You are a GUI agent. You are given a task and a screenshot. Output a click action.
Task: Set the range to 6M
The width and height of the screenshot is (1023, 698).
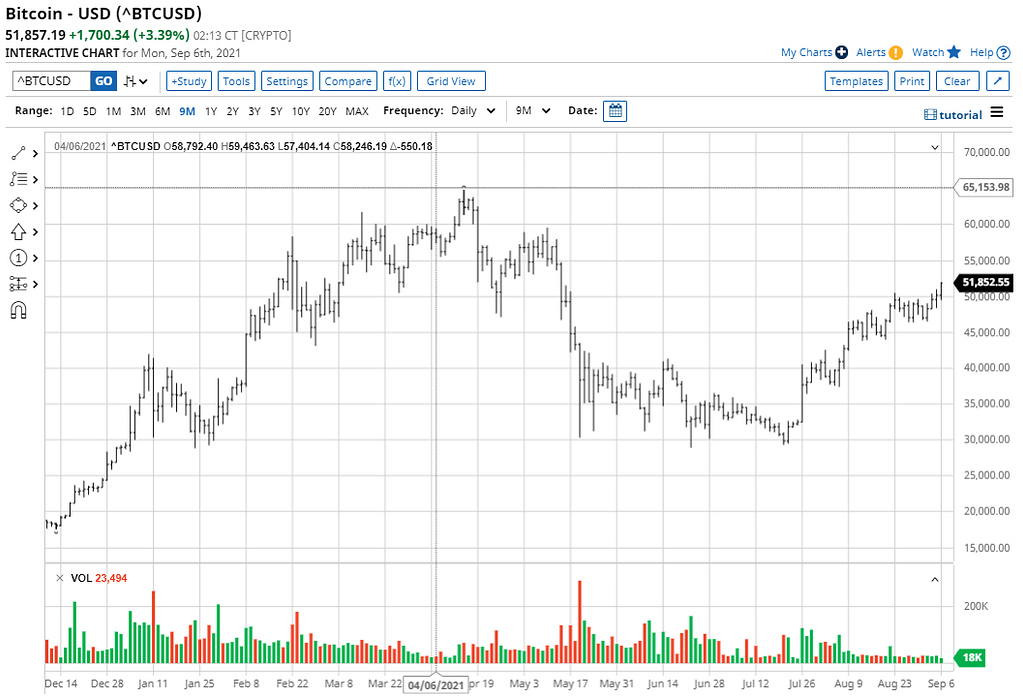[162, 112]
